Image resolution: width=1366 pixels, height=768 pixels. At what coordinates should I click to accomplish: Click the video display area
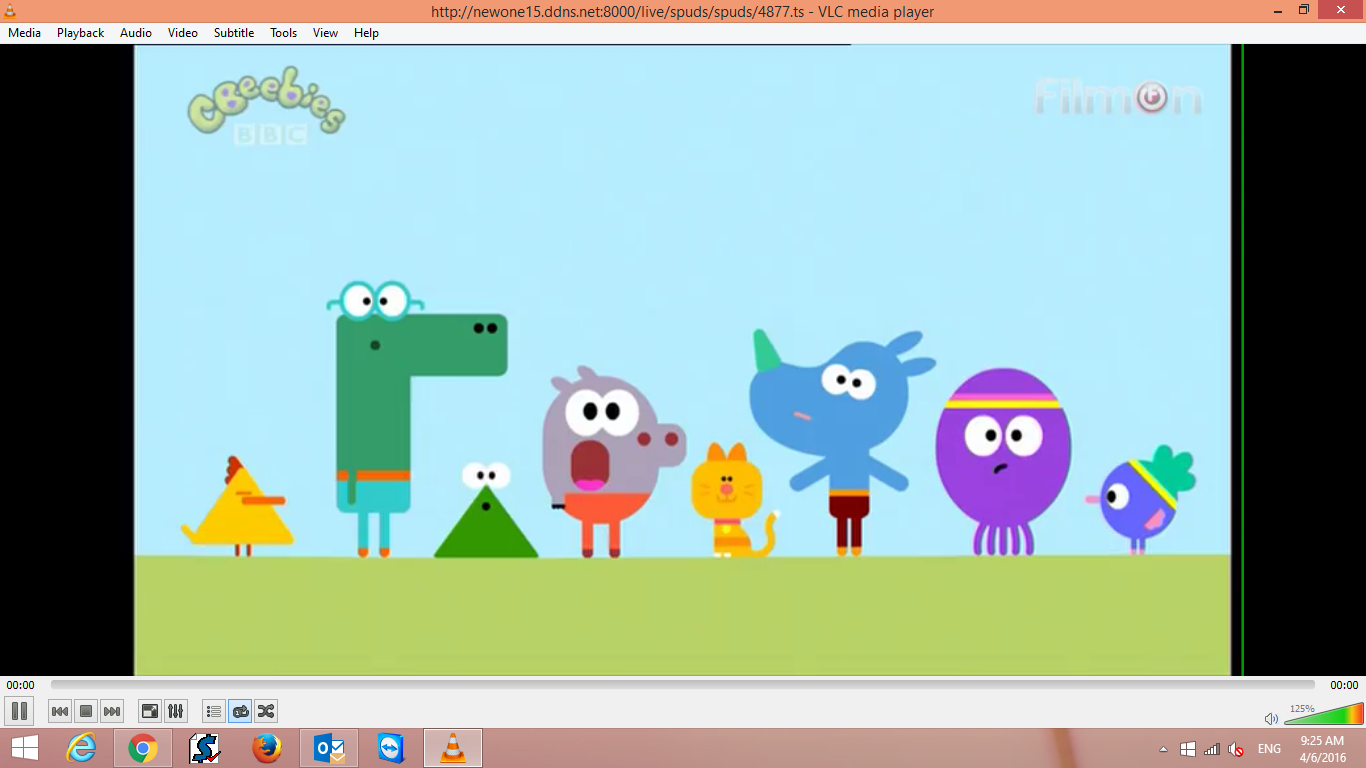coord(683,360)
